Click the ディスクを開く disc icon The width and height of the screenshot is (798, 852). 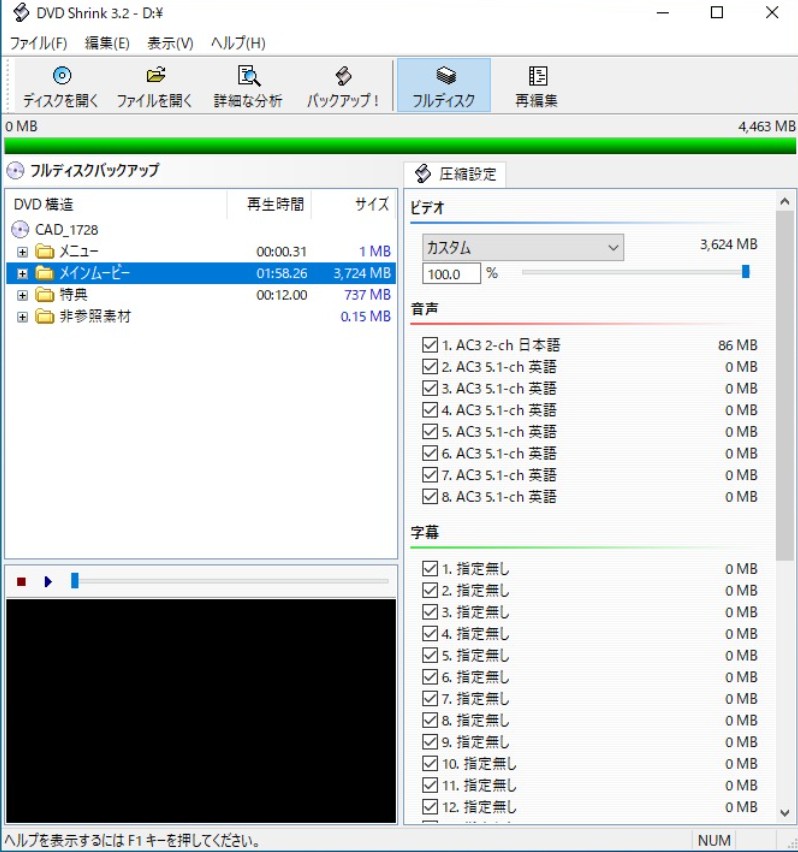click(x=62, y=76)
